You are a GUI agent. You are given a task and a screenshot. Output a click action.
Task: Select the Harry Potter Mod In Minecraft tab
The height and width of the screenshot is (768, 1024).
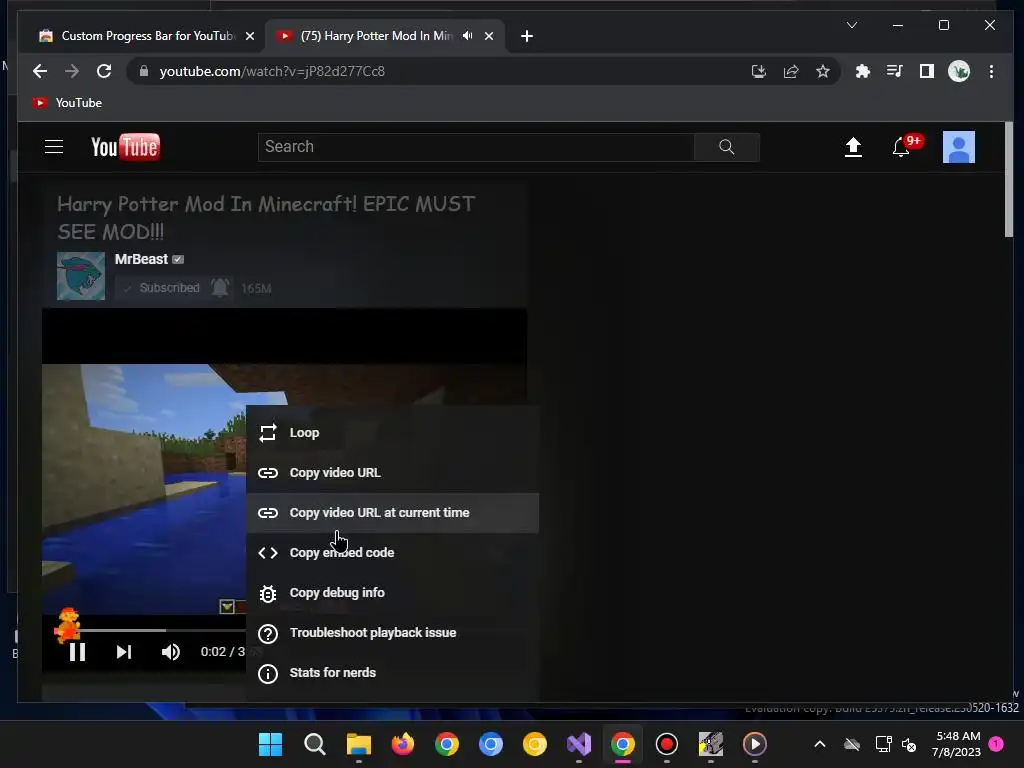tap(377, 36)
